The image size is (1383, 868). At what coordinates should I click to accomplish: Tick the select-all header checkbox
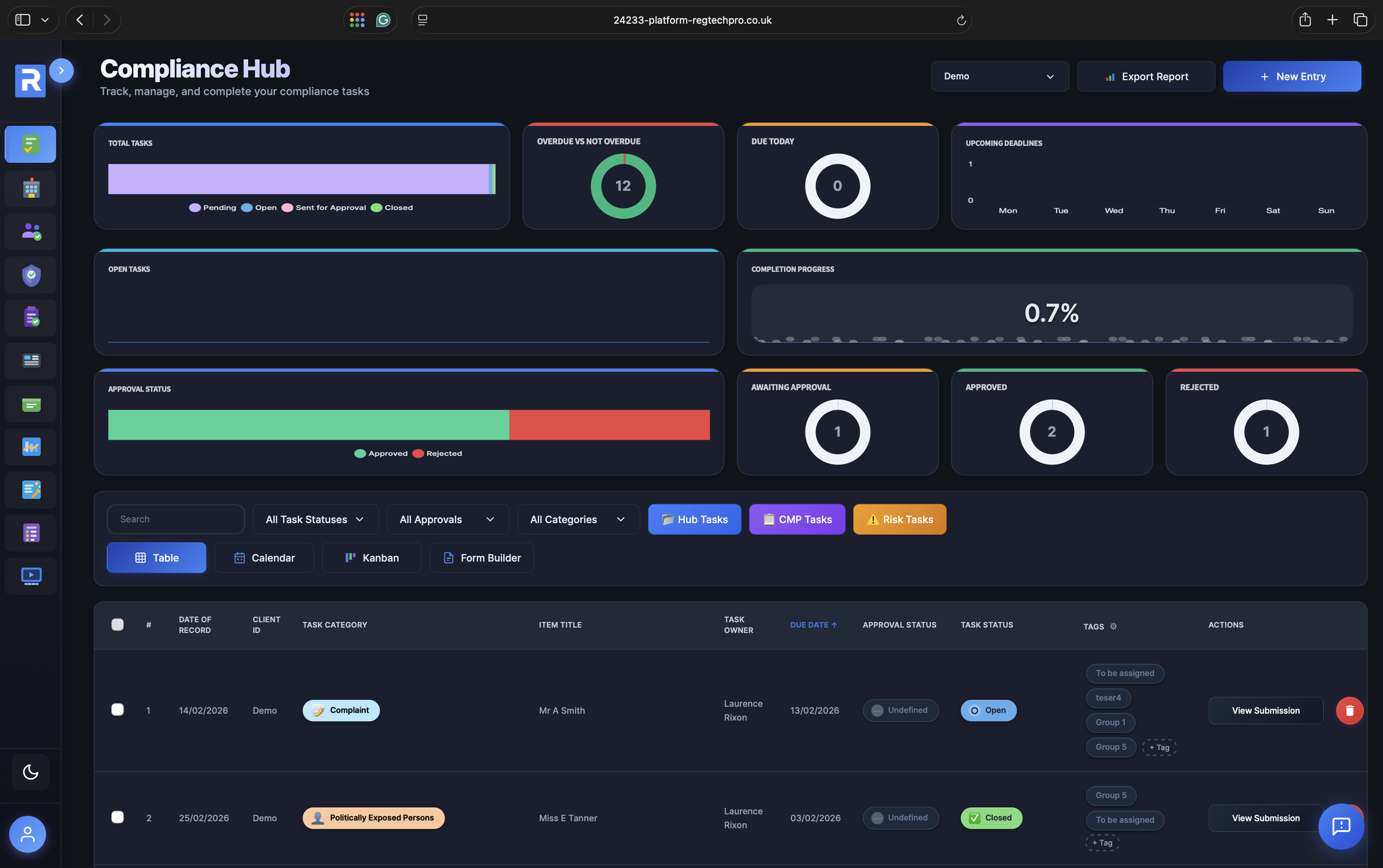(x=117, y=625)
